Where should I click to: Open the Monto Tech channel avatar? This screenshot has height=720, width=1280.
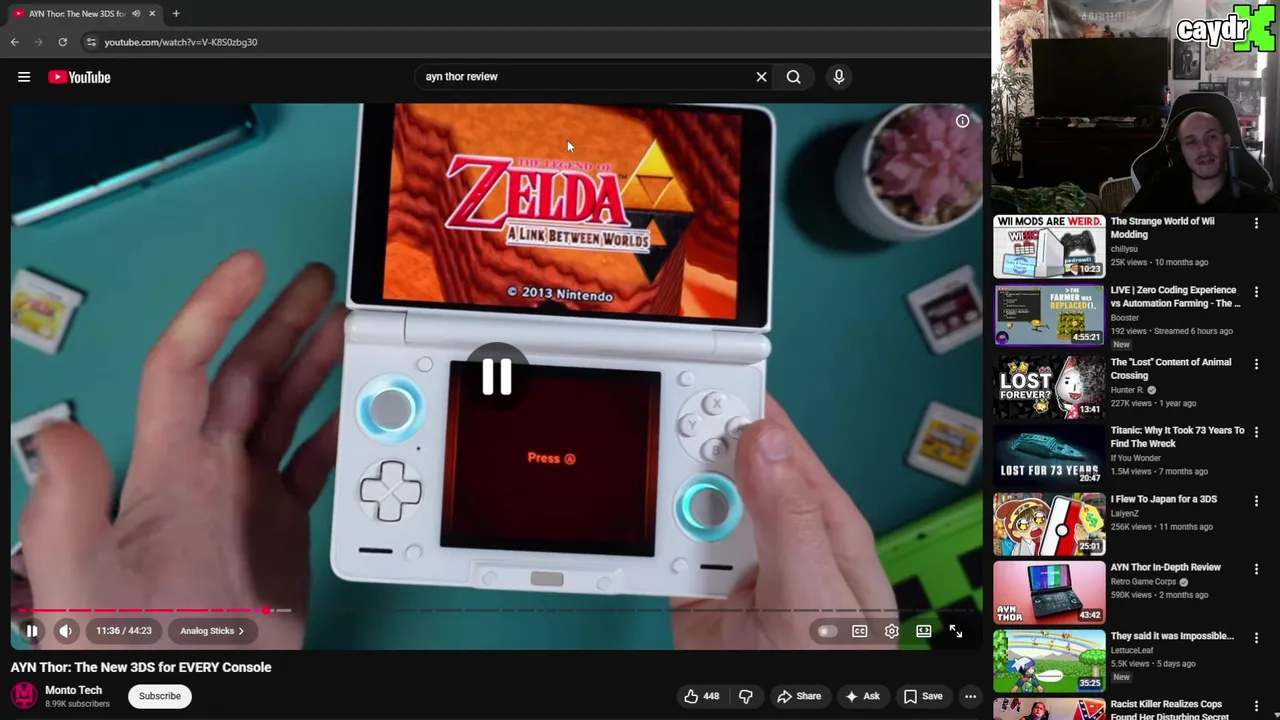24,696
